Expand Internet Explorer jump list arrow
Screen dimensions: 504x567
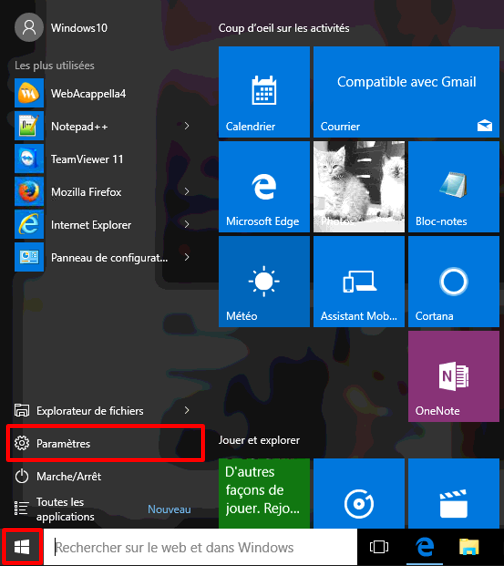[187, 224]
